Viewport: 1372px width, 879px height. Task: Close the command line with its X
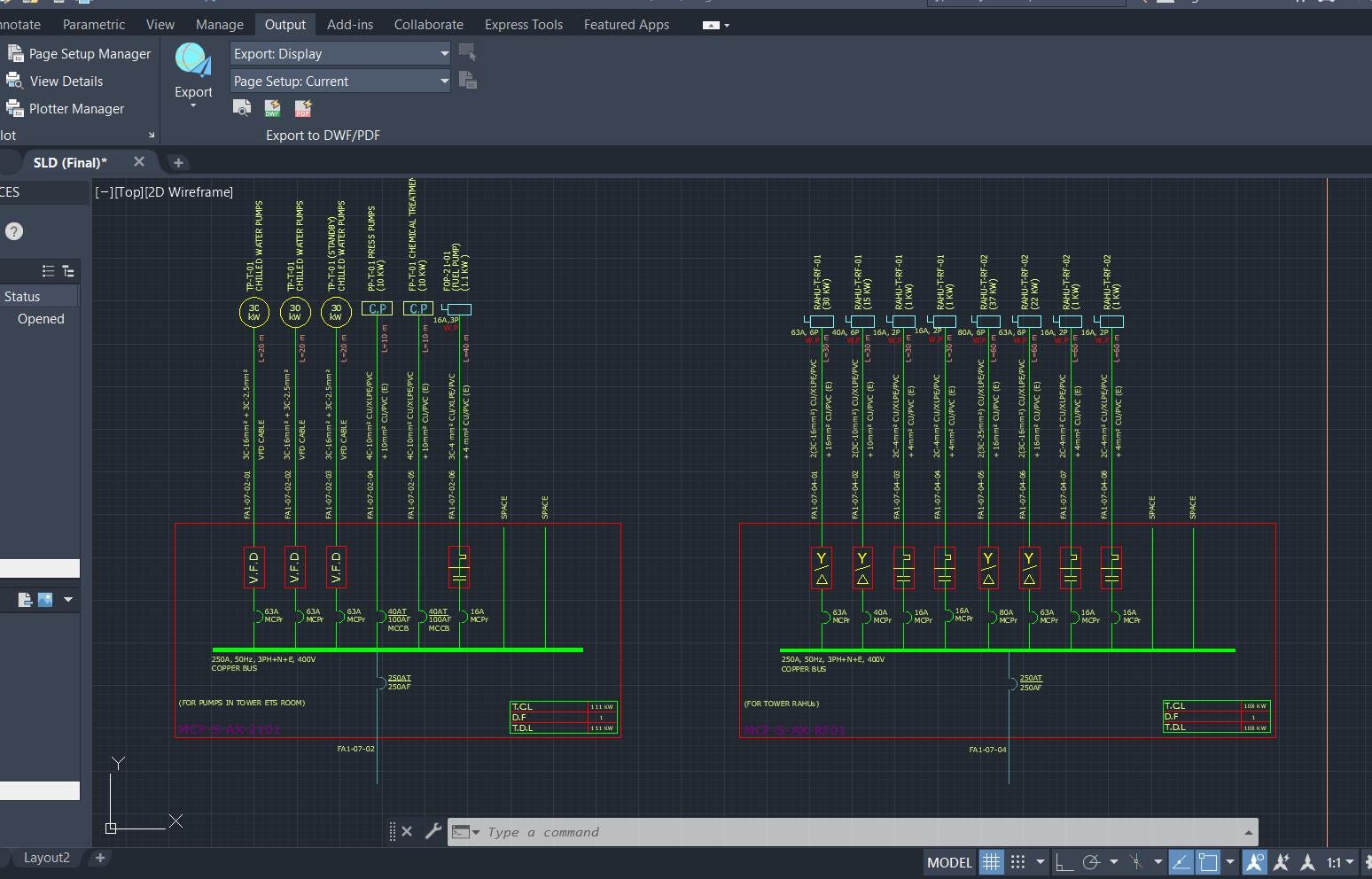coord(407,831)
